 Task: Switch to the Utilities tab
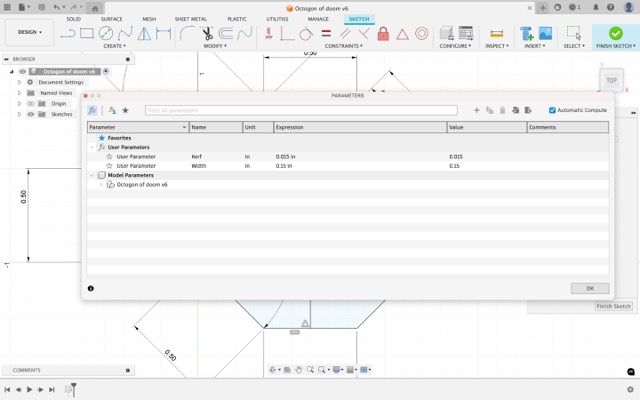pyautogui.click(x=277, y=19)
